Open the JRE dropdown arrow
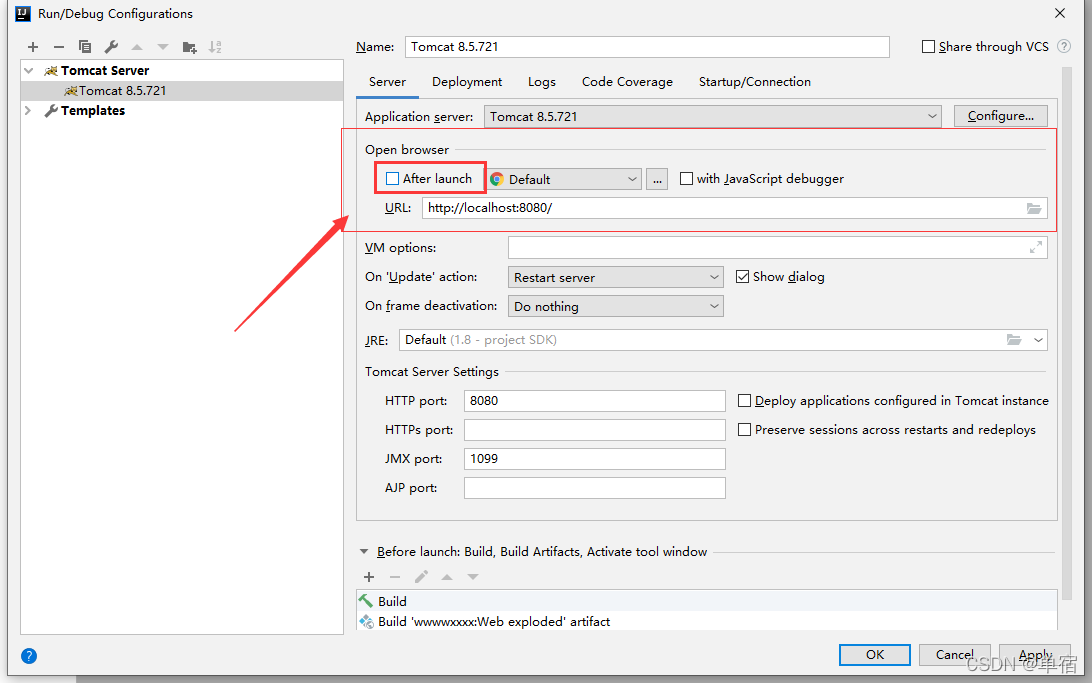 [x=1038, y=340]
